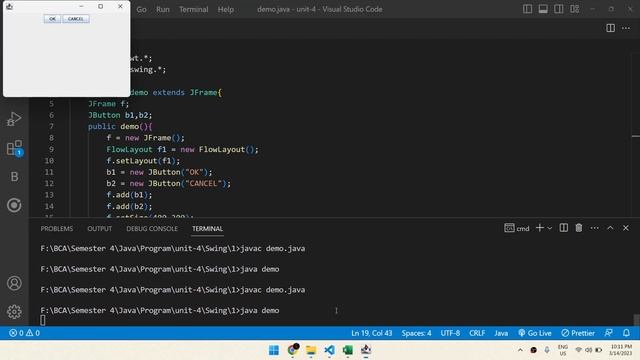The image size is (640, 360).
Task: Click the OK button in Java window
Action: coord(52,19)
